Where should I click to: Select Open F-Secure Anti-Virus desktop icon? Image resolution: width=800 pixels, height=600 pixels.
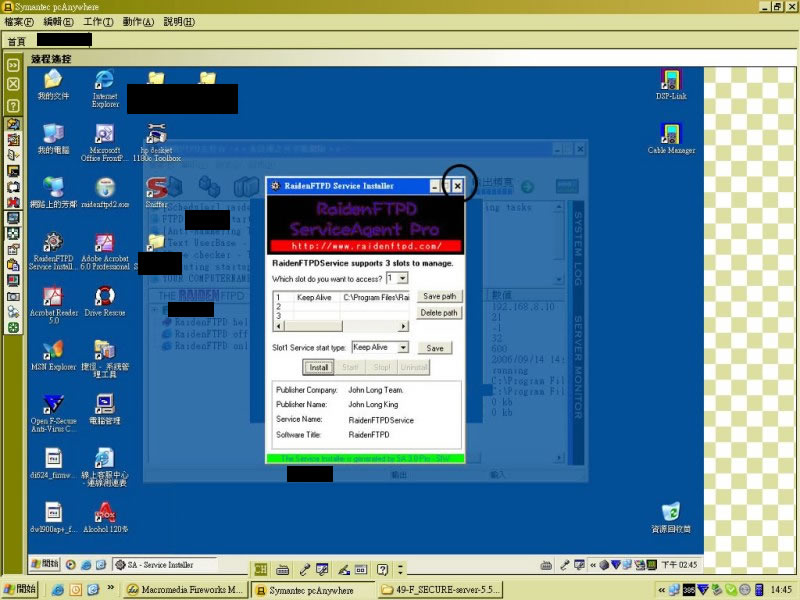pyautogui.click(x=53, y=413)
